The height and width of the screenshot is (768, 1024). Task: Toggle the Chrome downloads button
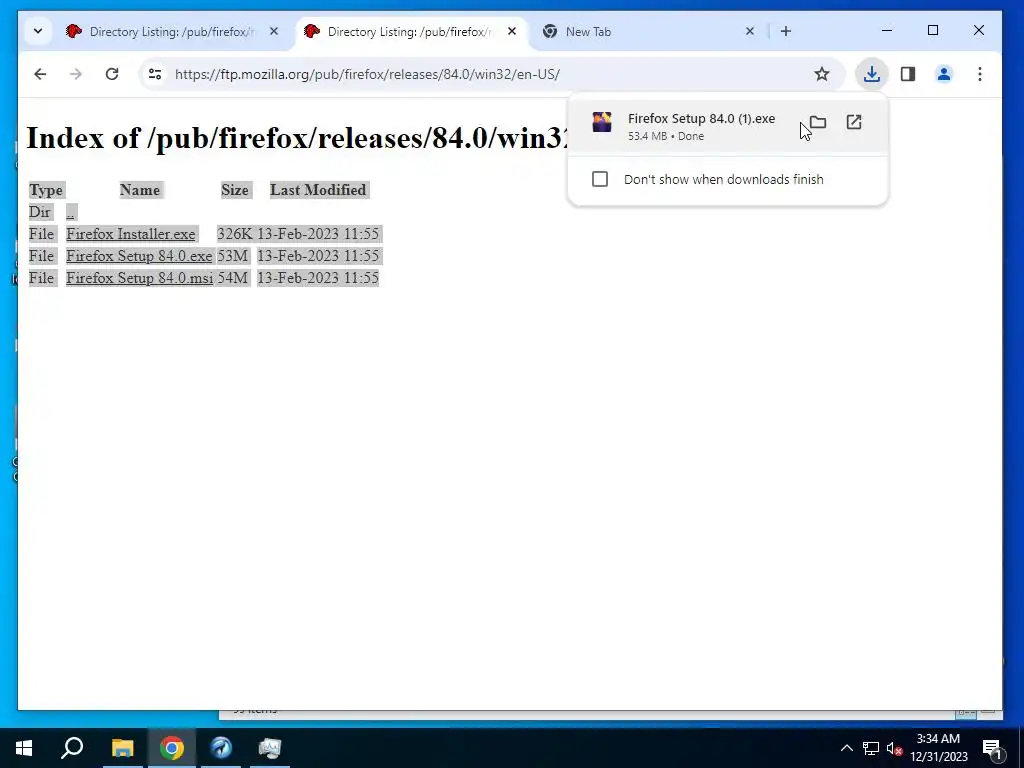[871, 74]
